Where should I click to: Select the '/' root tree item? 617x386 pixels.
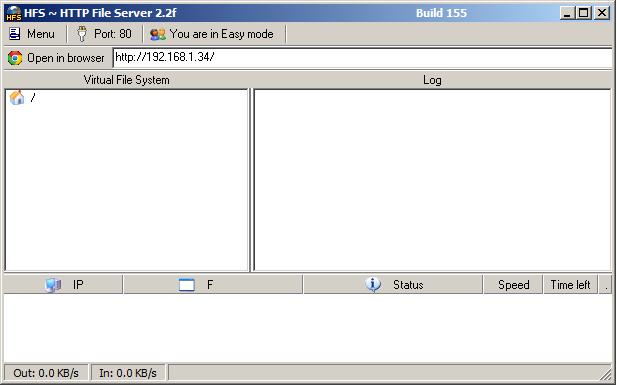click(33, 98)
